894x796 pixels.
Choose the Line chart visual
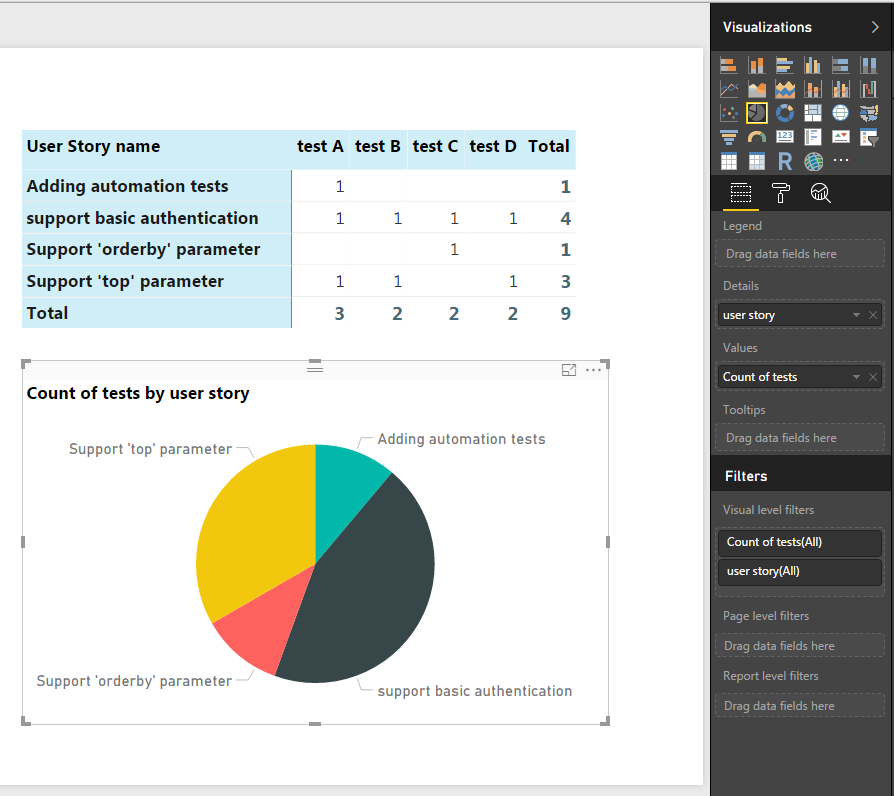(x=729, y=89)
